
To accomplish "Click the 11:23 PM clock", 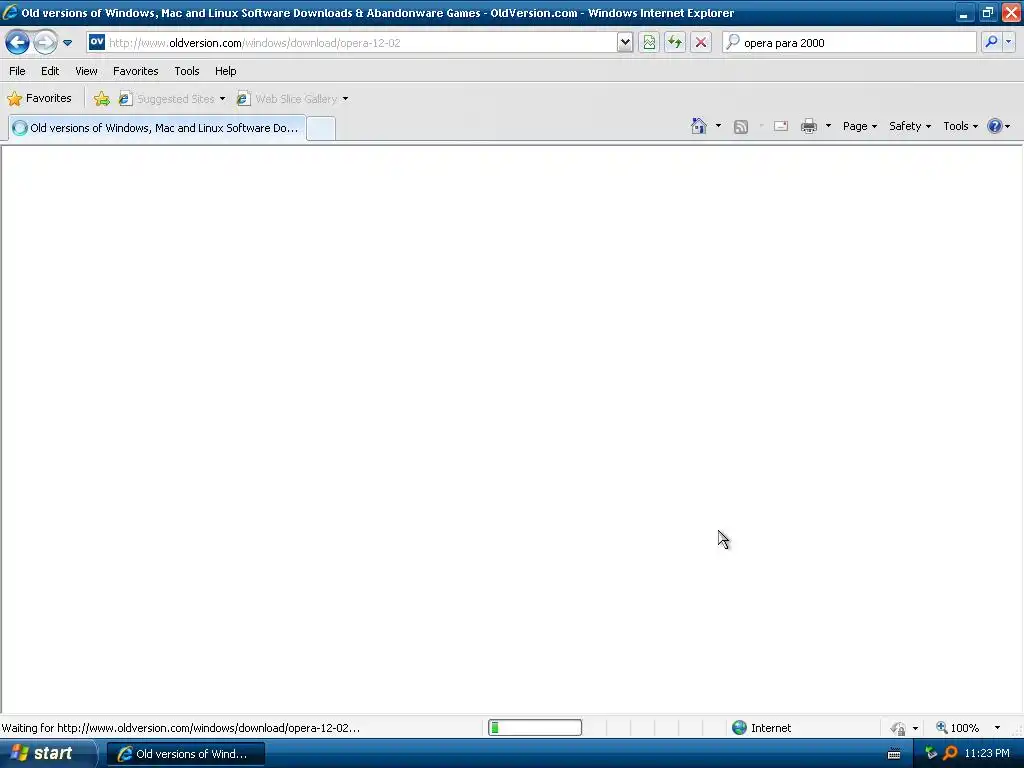I will point(987,753).
